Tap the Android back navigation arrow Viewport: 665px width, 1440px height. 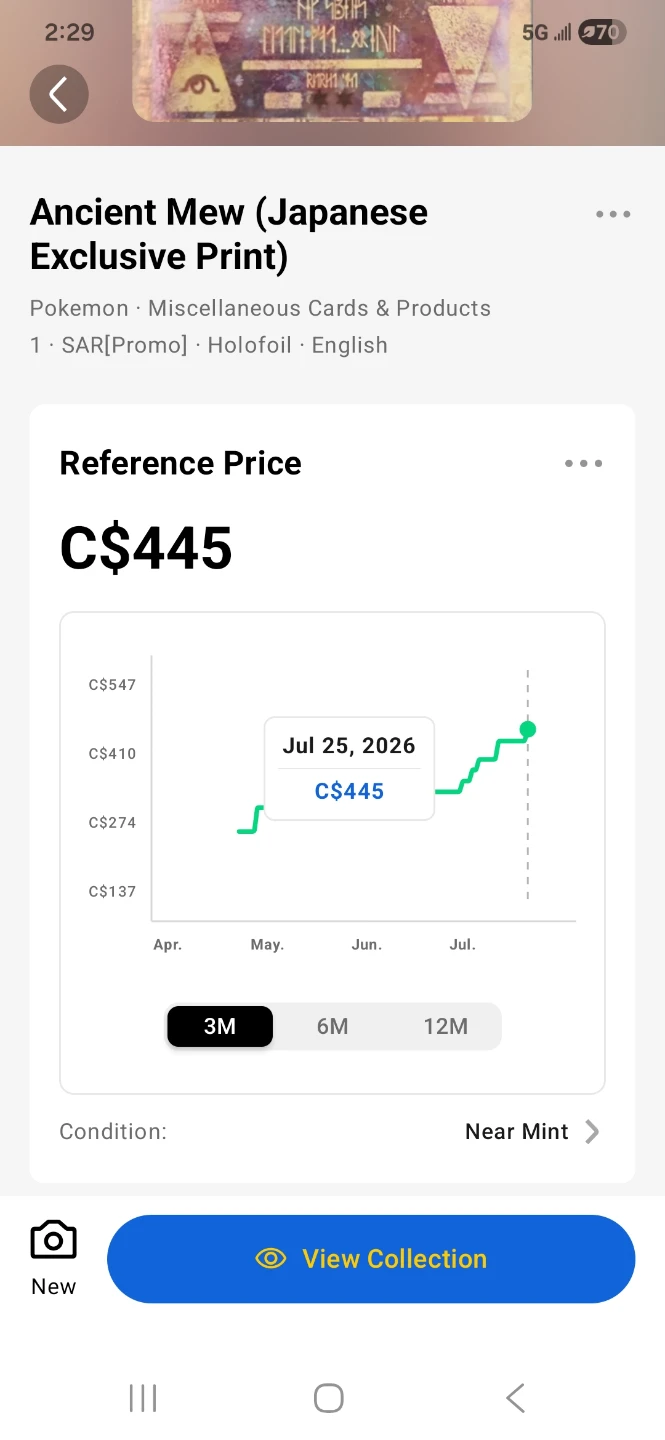[x=515, y=1398]
